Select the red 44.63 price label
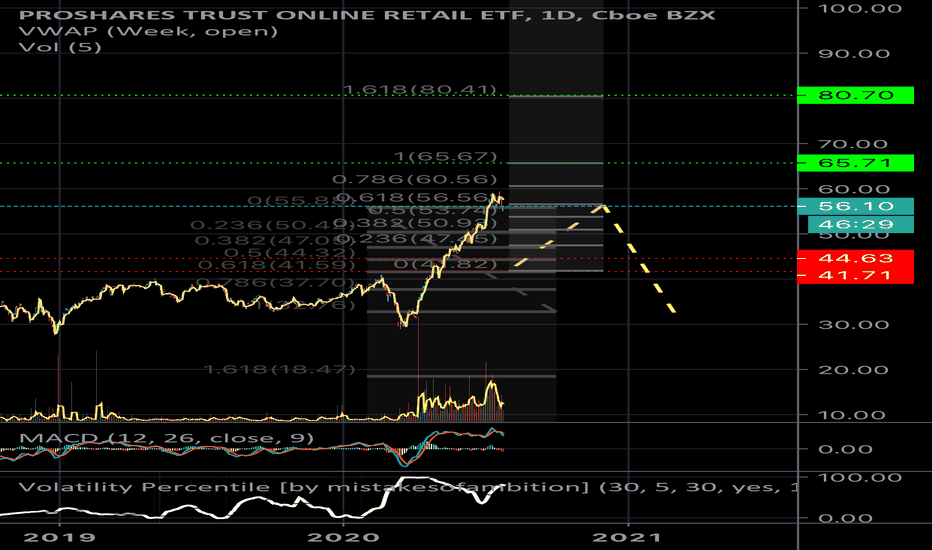Screen dimensions: 932x550 point(855,259)
